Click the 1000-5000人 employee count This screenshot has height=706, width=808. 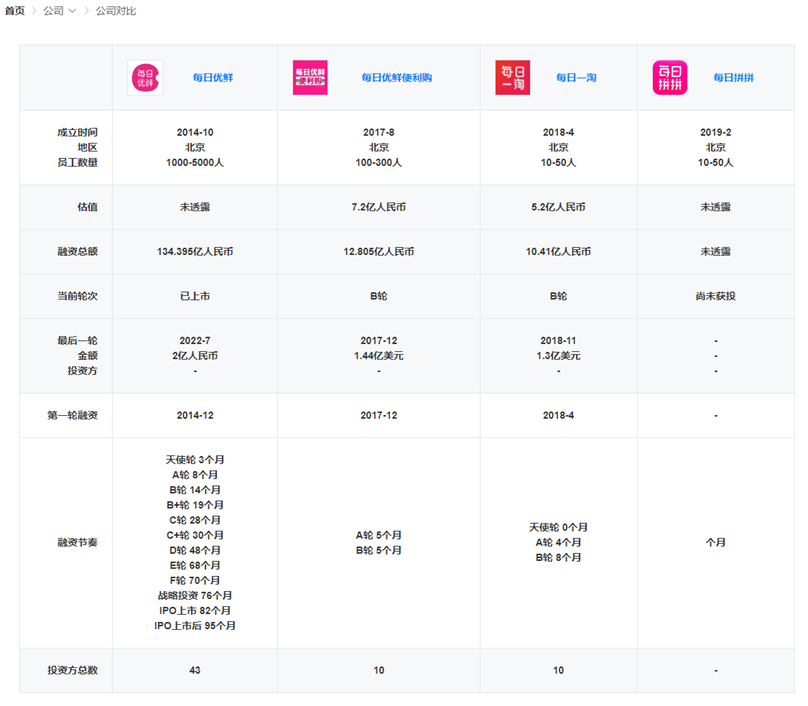pyautogui.click(x=195, y=163)
